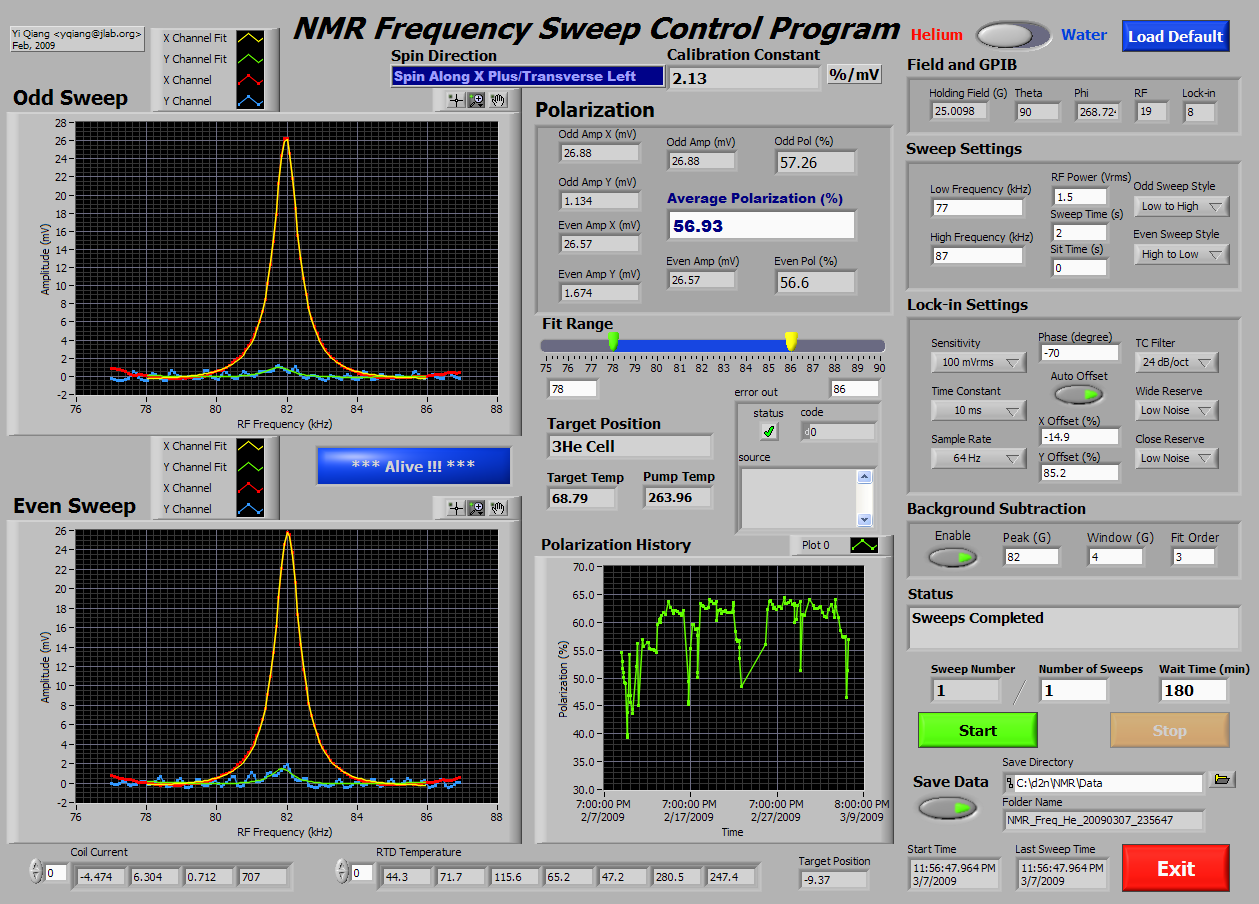Click the Calibration Constant 2.13 field
The height and width of the screenshot is (904, 1259).
tap(743, 78)
